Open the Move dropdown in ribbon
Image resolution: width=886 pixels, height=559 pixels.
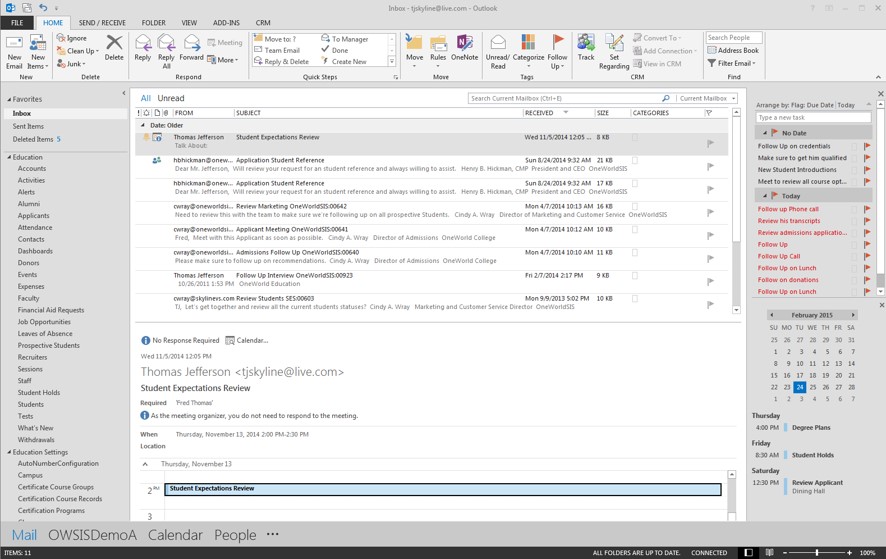click(414, 51)
